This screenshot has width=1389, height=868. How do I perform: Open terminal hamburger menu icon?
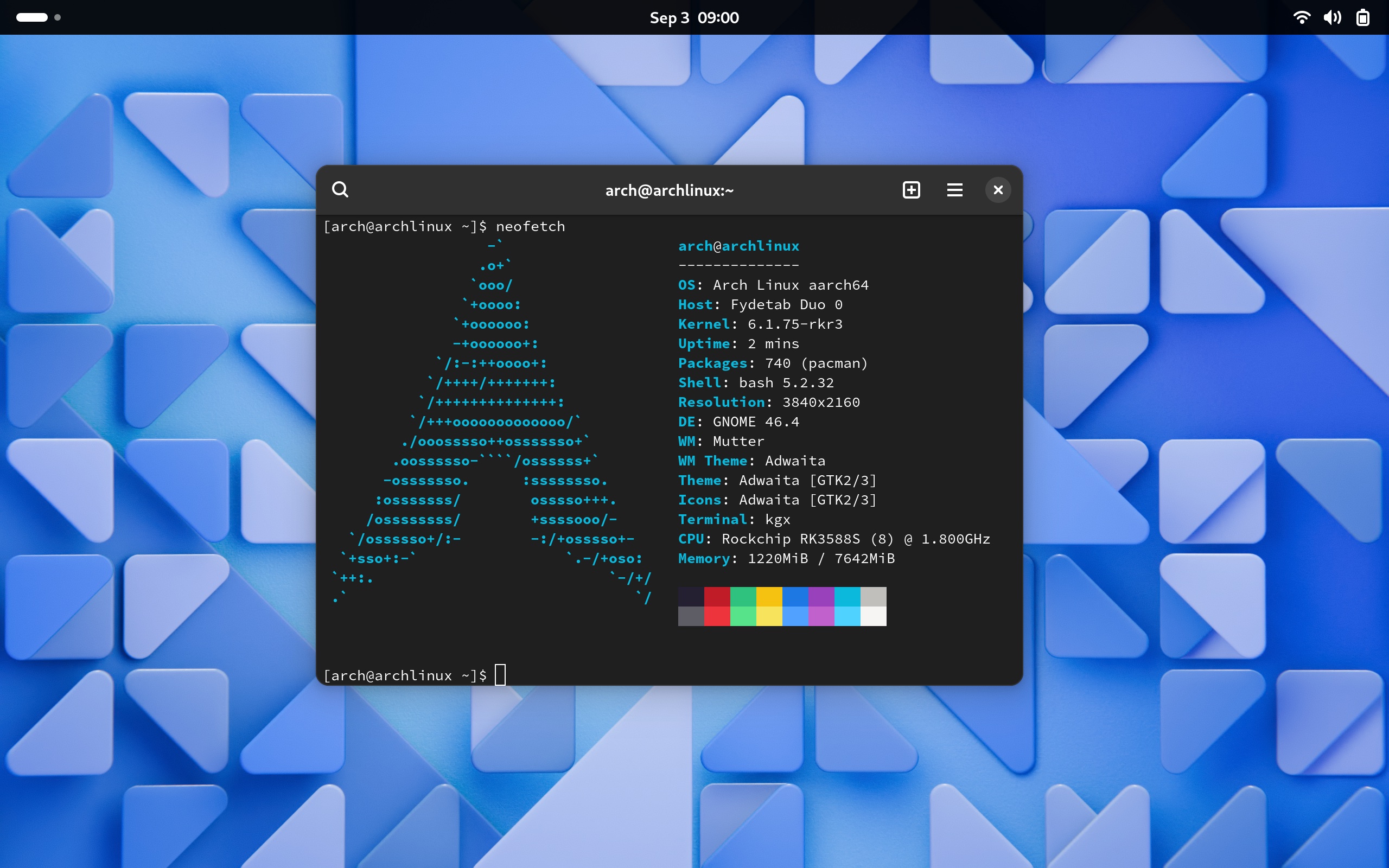(x=954, y=190)
